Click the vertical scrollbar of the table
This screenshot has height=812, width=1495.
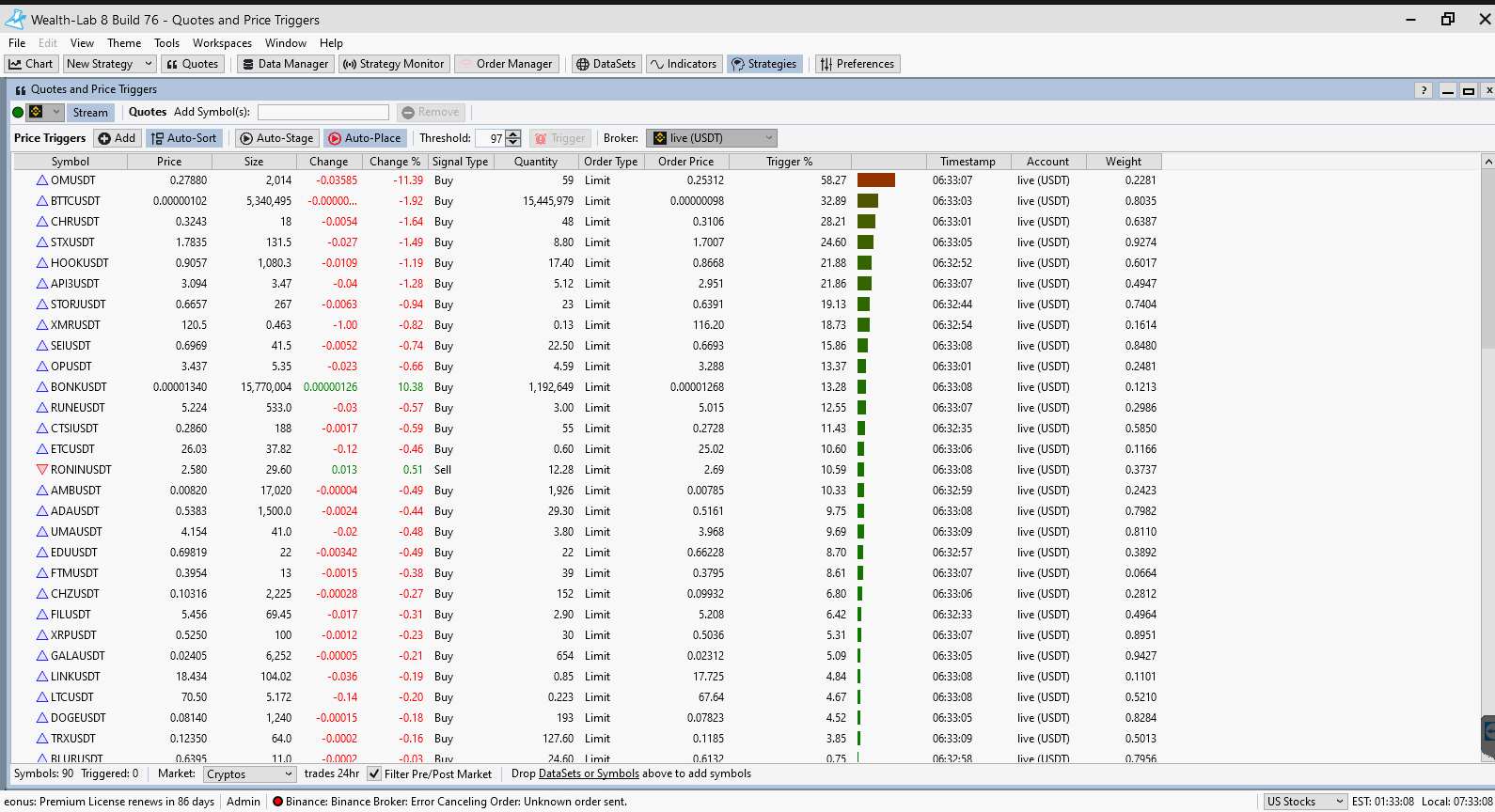click(x=1487, y=258)
